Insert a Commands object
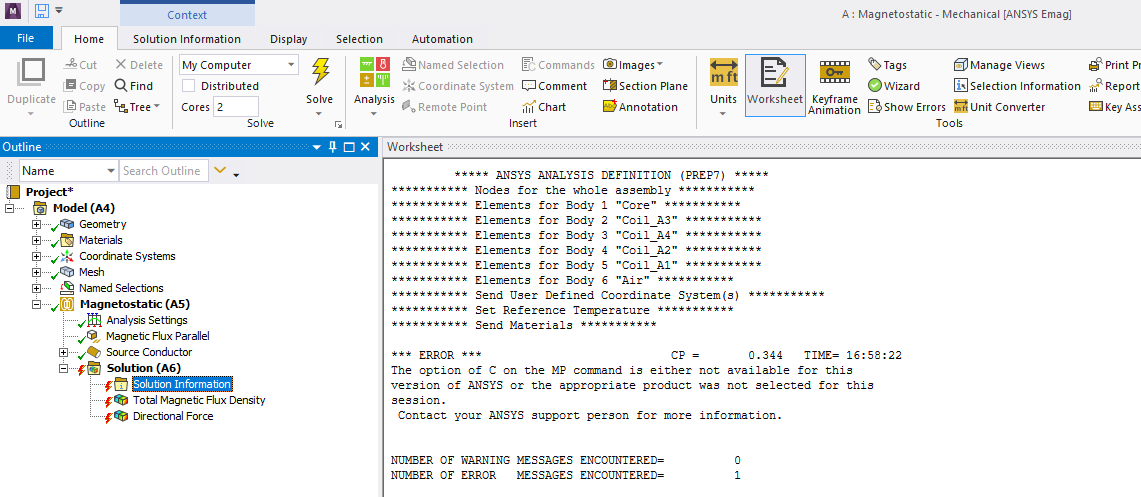The width and height of the screenshot is (1141, 497). coord(558,65)
